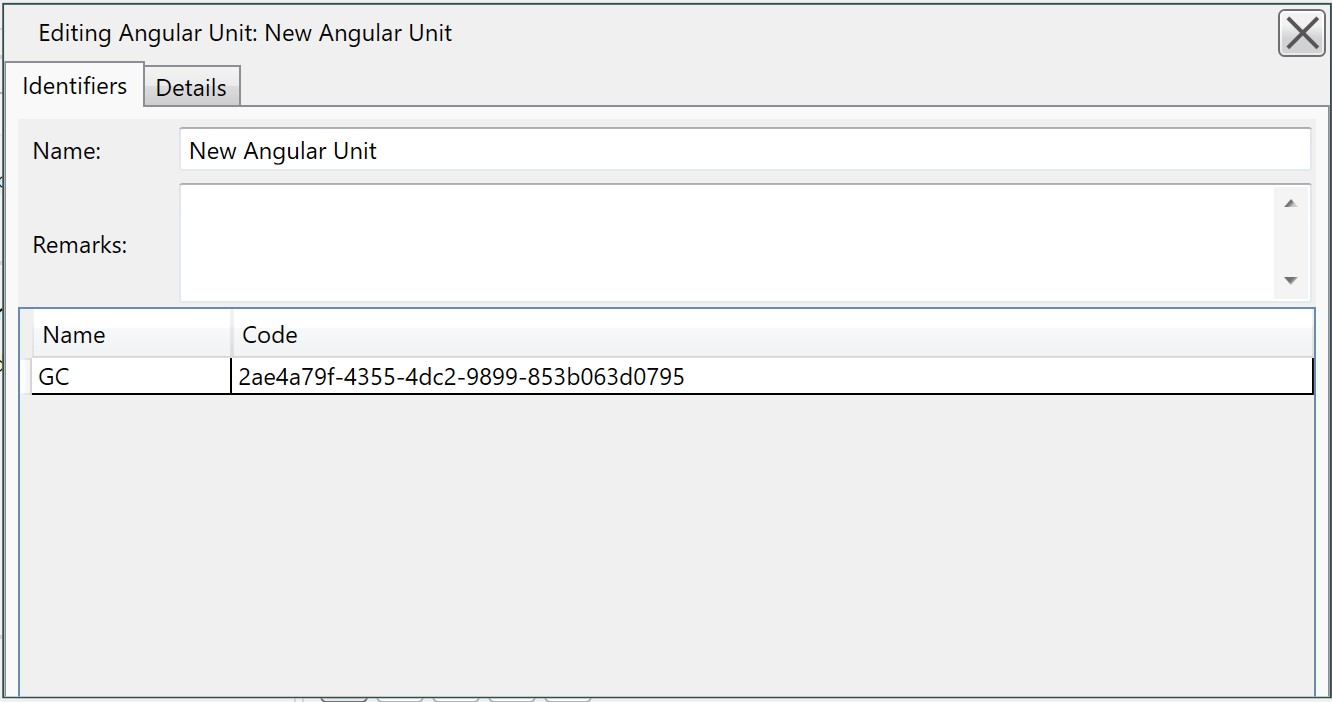Focus the empty Remarks text box
Screen dimensions: 1332x702
pyautogui.click(x=728, y=242)
